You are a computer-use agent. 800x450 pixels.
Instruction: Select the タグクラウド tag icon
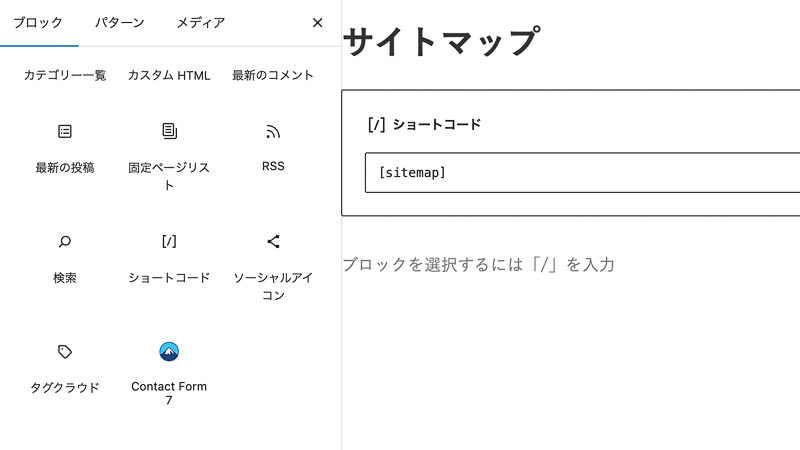(65, 352)
